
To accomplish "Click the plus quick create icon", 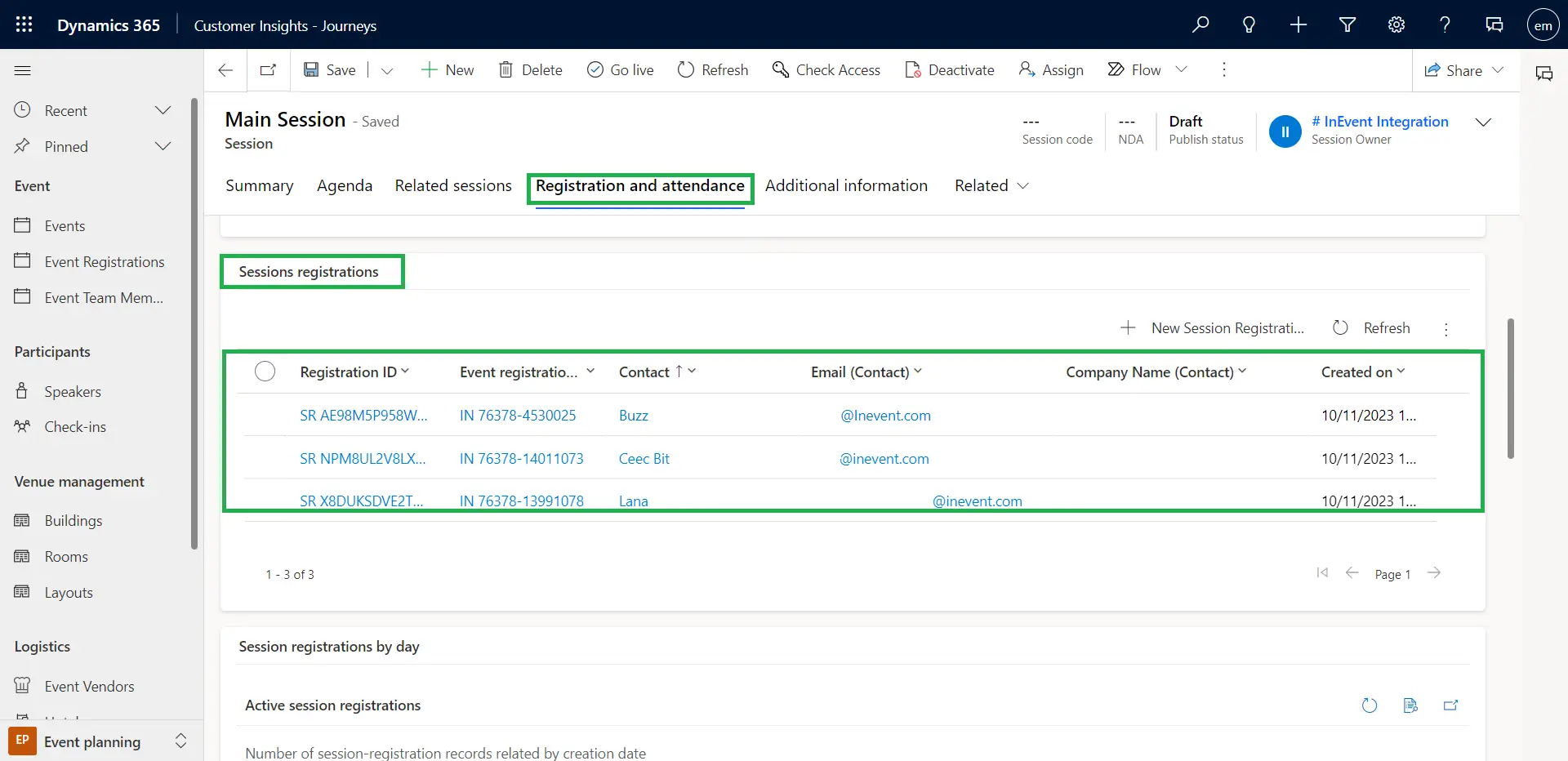I will point(1298,24).
